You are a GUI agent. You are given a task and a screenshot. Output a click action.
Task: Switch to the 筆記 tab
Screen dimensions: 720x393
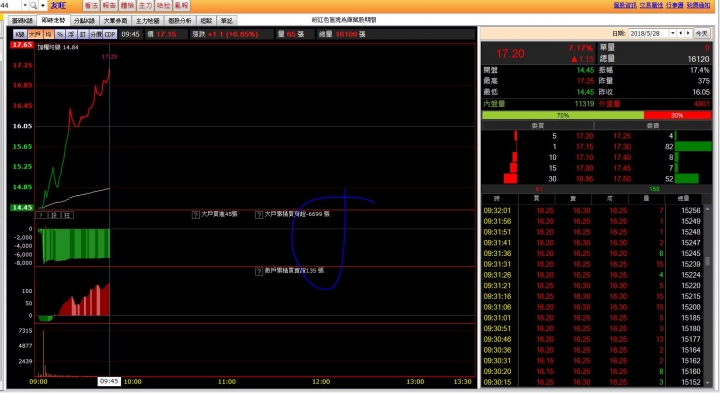click(x=227, y=21)
